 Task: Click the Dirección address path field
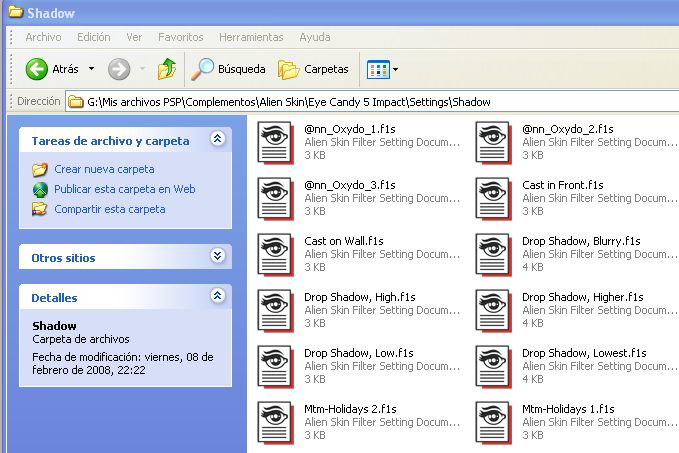click(x=372, y=102)
